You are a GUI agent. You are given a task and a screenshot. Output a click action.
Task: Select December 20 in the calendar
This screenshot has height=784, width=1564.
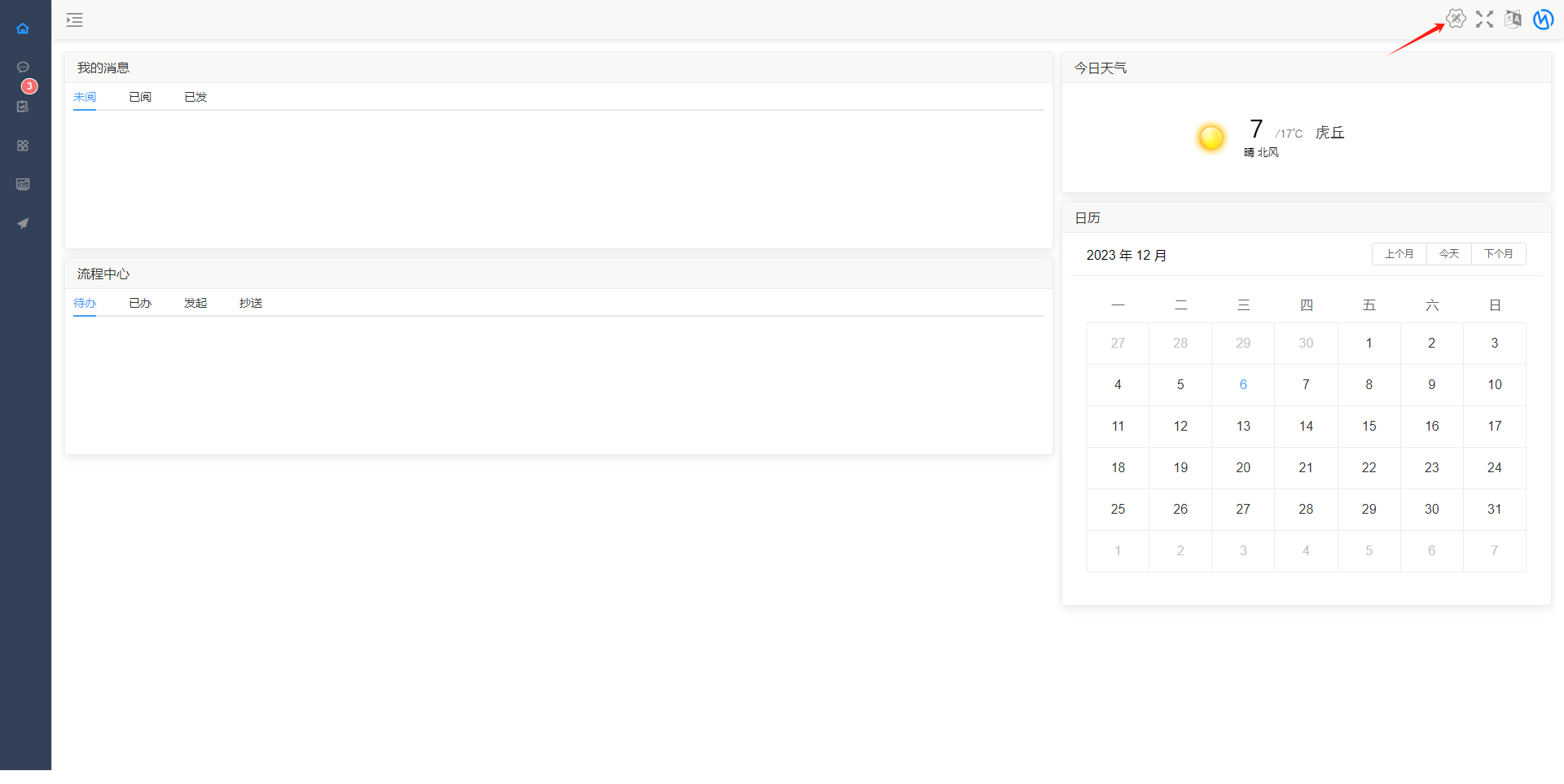point(1243,467)
